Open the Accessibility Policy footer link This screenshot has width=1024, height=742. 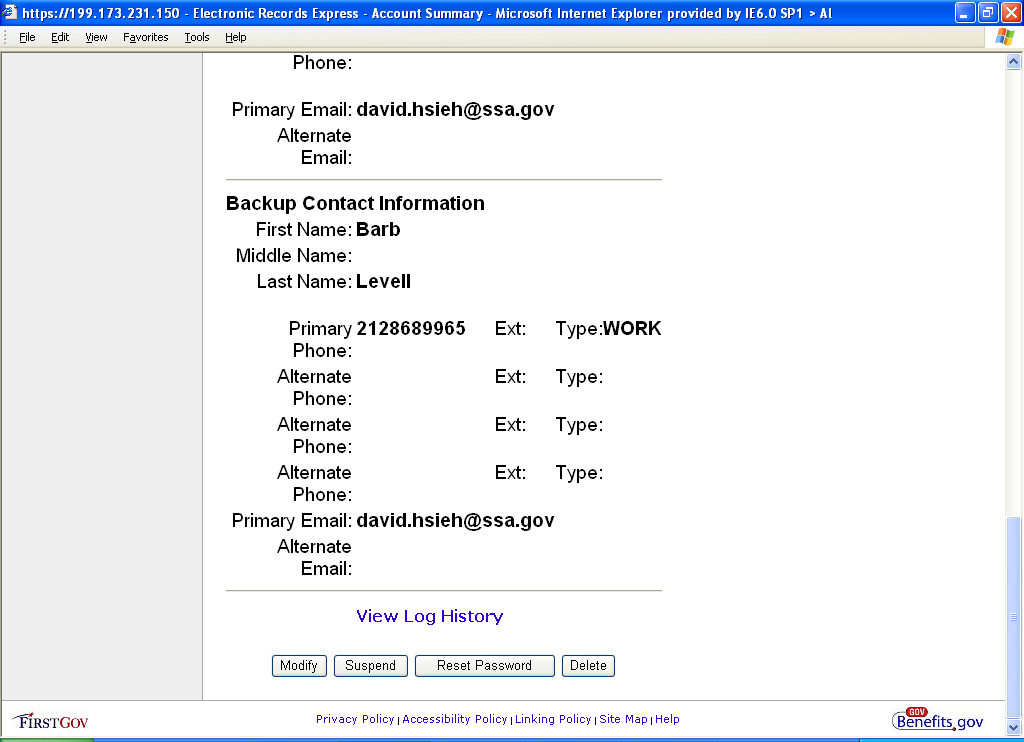tap(454, 719)
